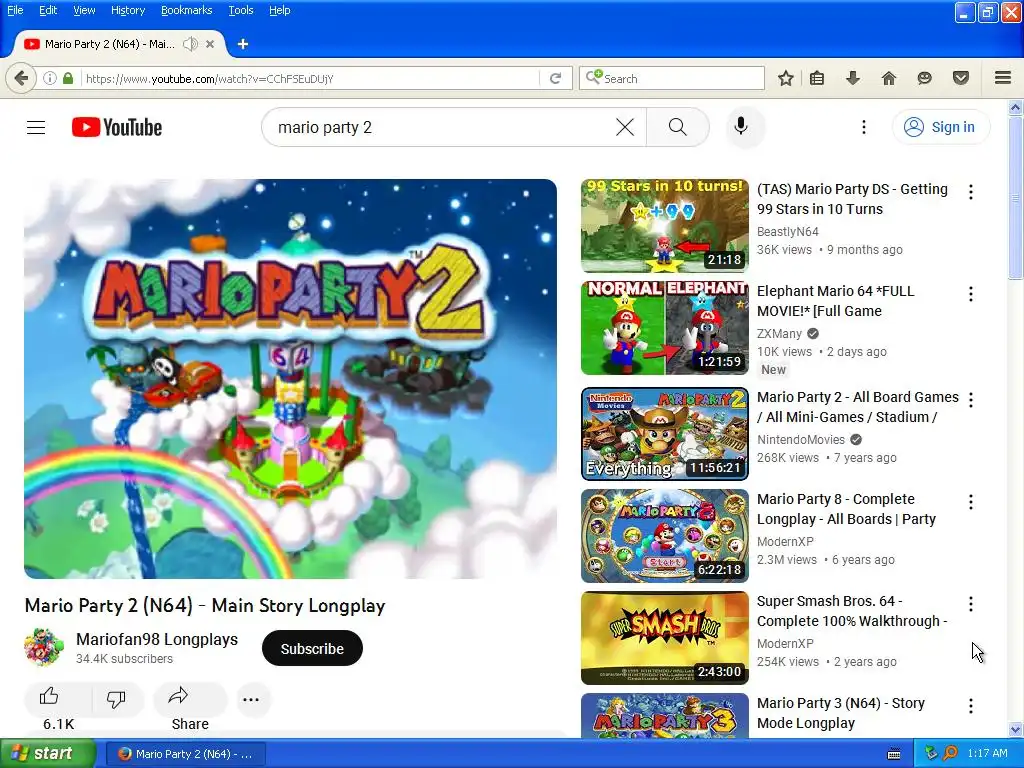Open TAS Mario Party DS thumbnail

(x=665, y=226)
